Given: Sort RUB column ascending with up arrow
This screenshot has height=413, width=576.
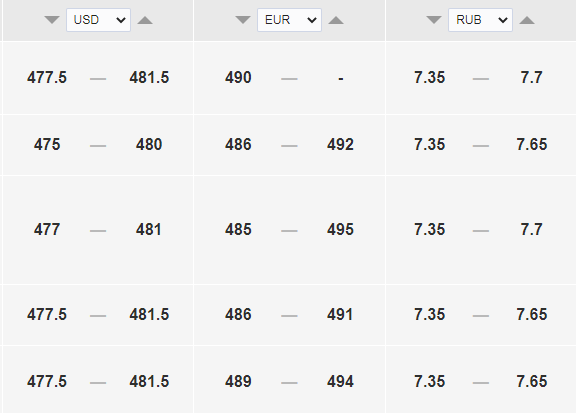Looking at the screenshot, I should [527, 20].
